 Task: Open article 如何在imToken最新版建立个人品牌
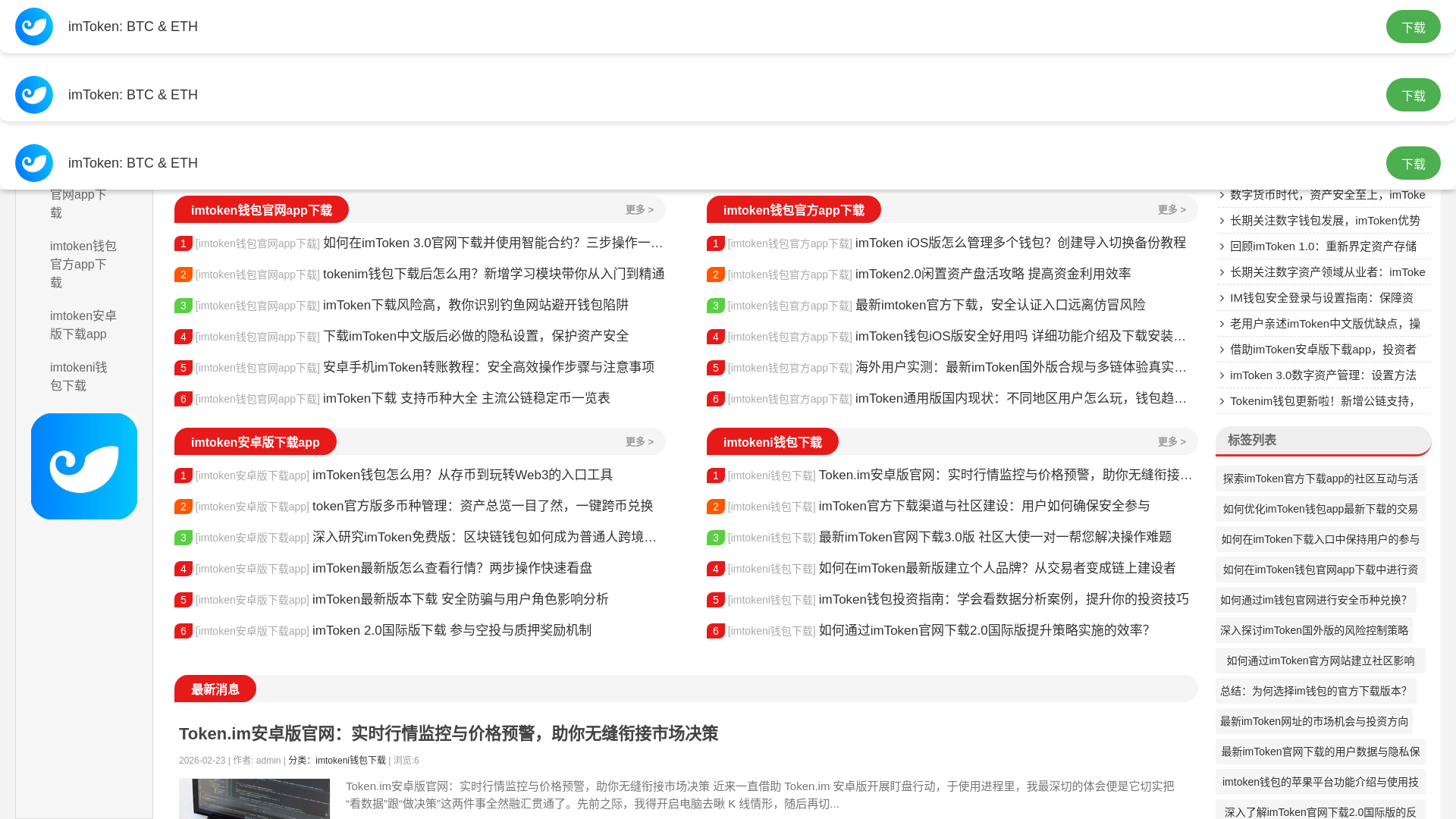(x=997, y=568)
